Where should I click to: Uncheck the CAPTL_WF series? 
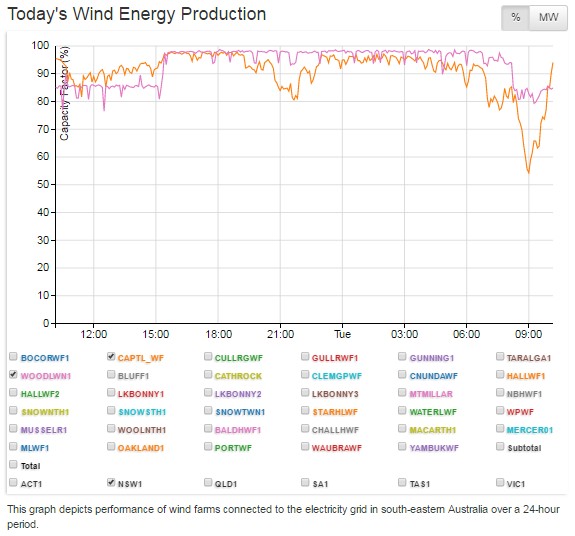coord(111,356)
